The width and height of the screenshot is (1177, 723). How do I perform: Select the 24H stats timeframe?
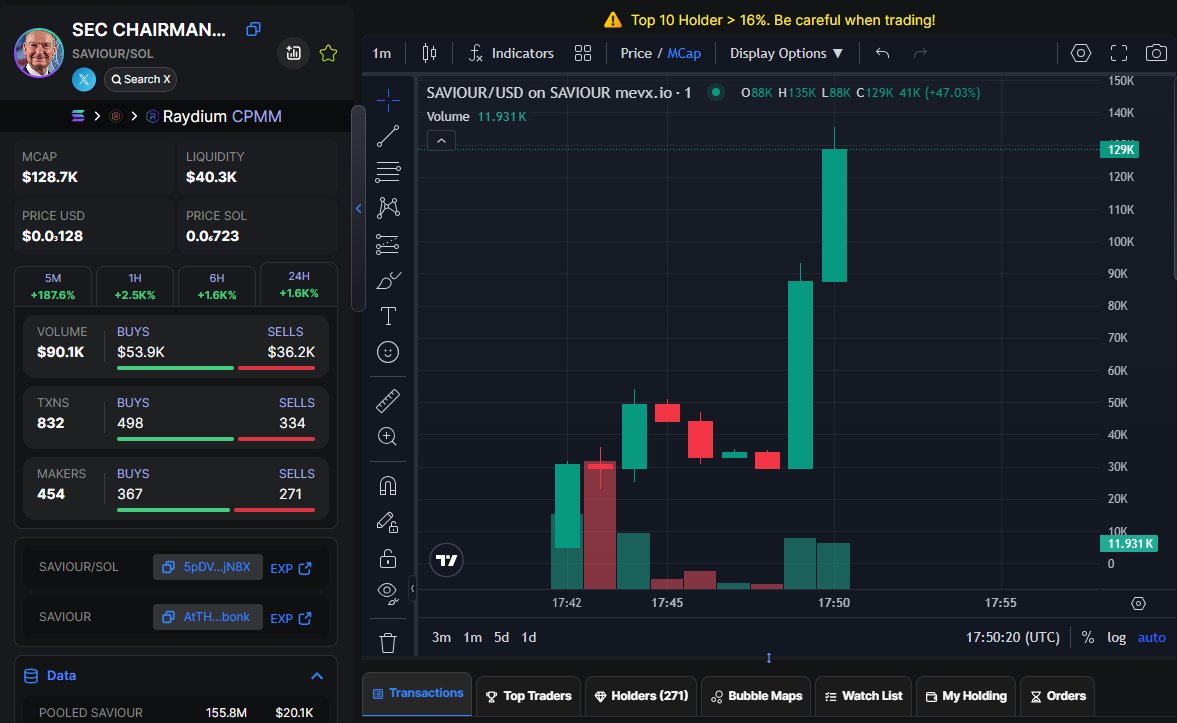299,285
